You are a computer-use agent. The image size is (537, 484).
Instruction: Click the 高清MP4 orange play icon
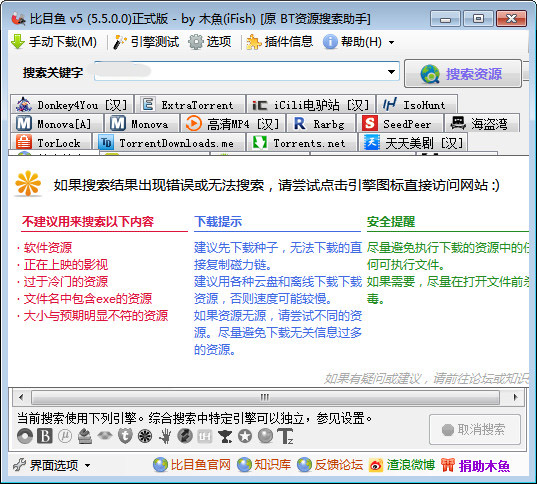194,123
